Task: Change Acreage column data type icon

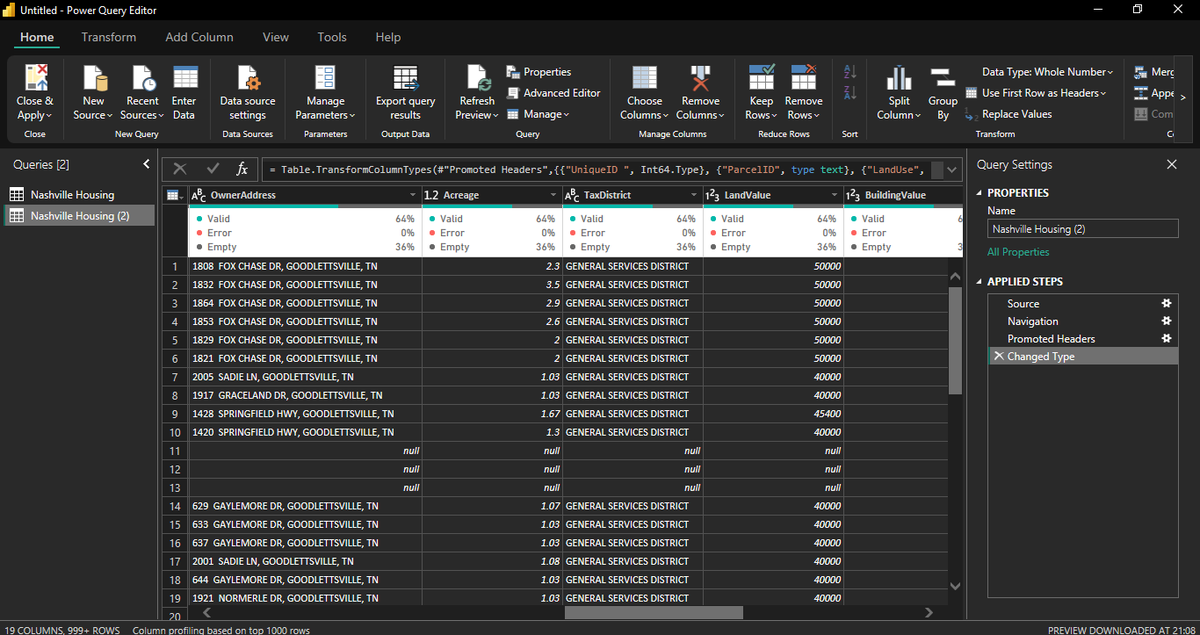Action: click(x=433, y=195)
